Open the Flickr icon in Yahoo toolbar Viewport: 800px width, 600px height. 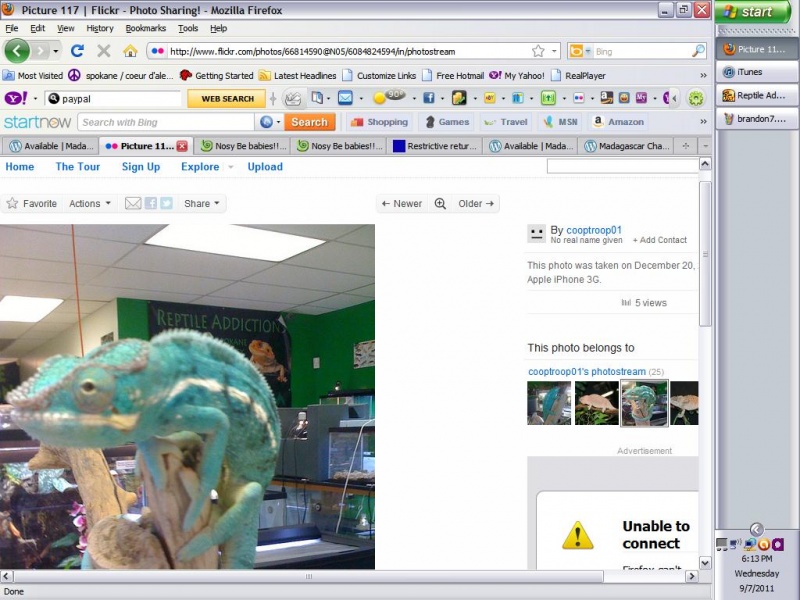tap(578, 97)
